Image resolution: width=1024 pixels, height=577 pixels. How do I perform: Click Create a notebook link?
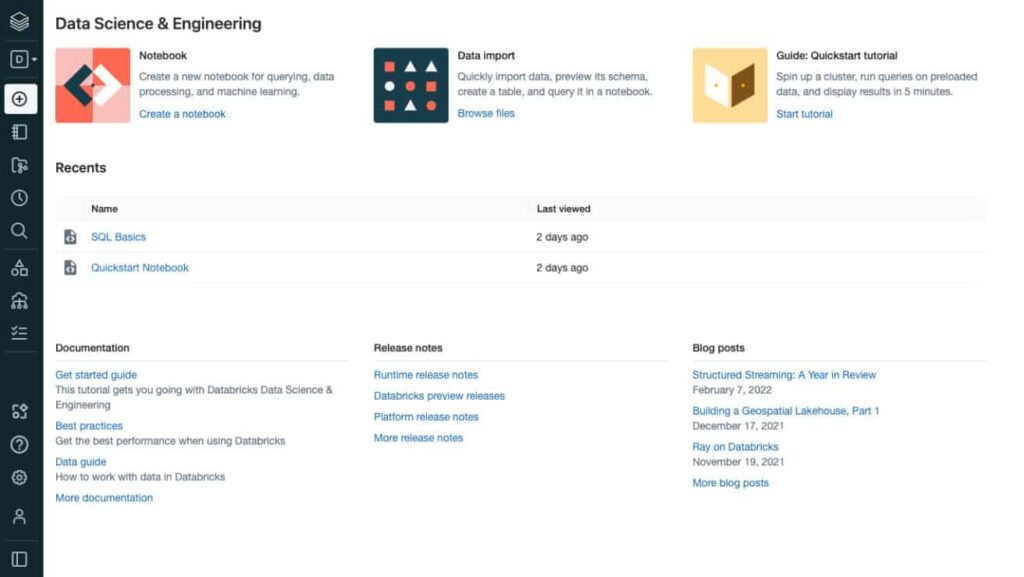182,114
